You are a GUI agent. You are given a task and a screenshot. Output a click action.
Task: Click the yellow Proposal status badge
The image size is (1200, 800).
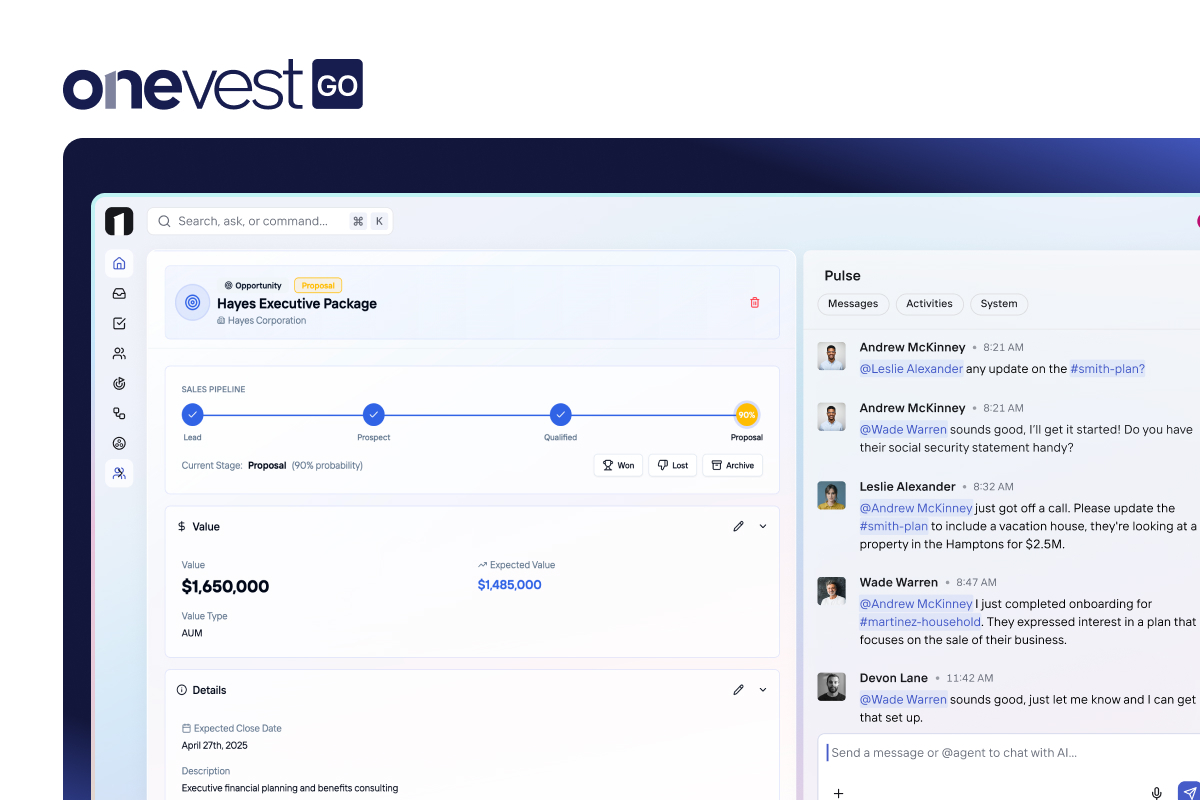[318, 285]
